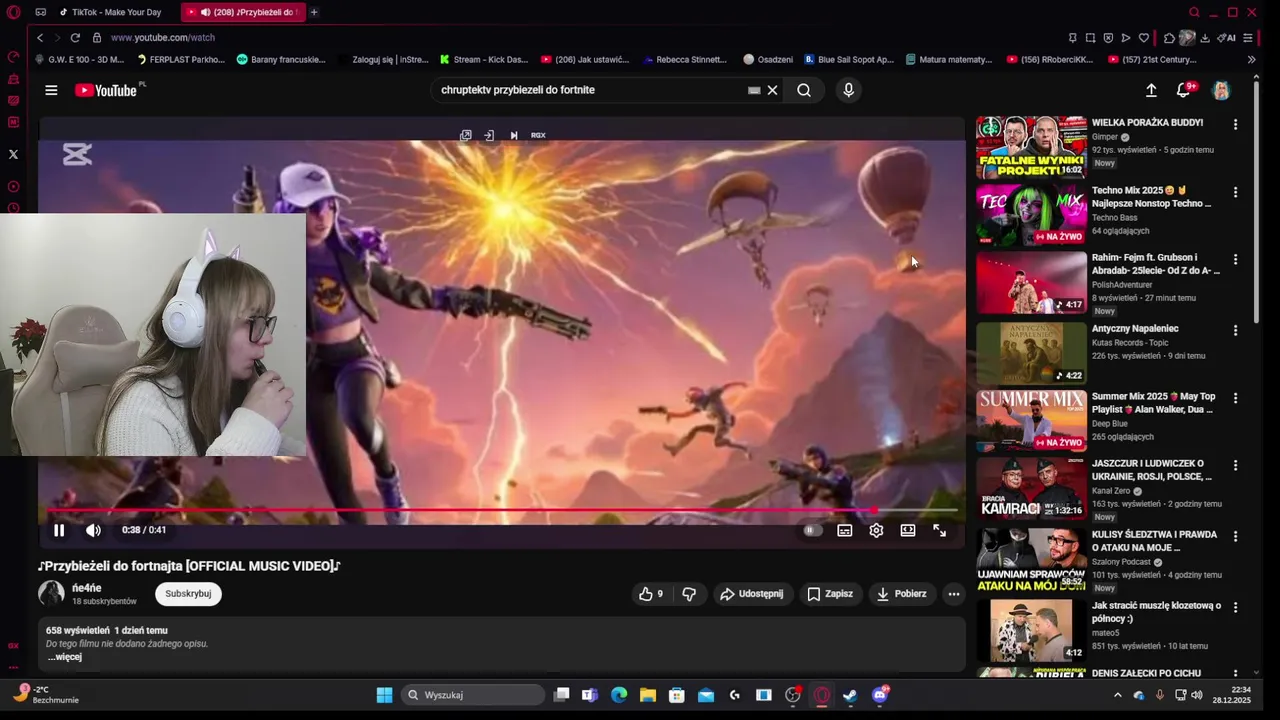Screen dimensions: 1280x720
Task: Dislike the video with thumbs down
Action: 689,594
